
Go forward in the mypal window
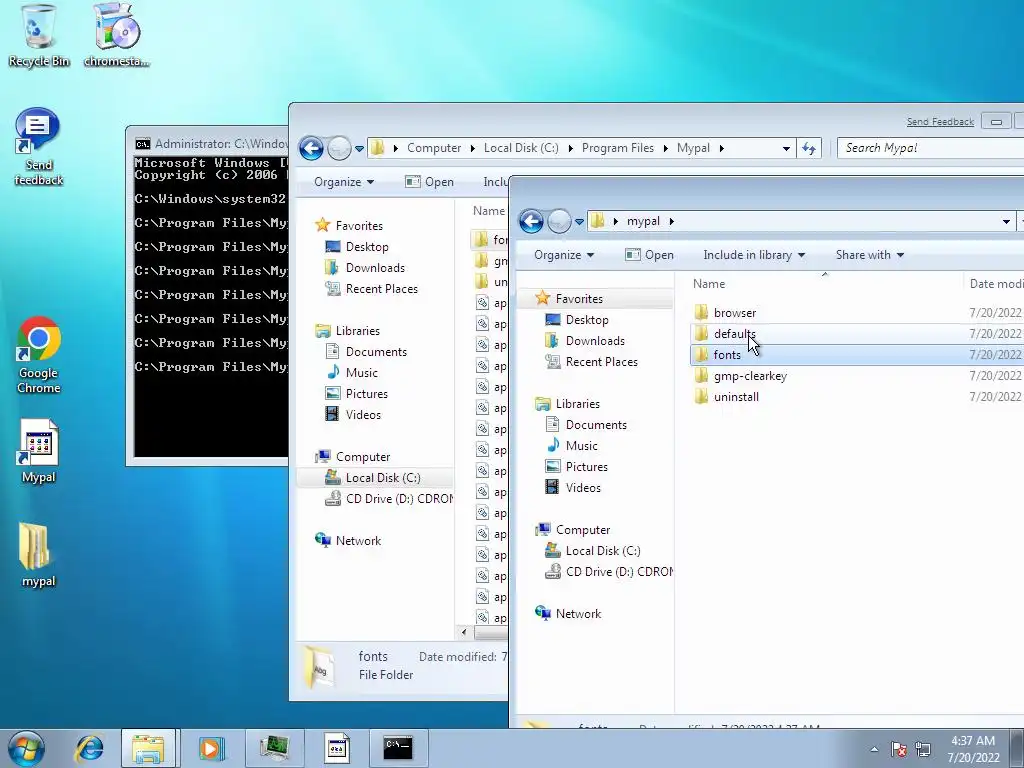(x=559, y=221)
